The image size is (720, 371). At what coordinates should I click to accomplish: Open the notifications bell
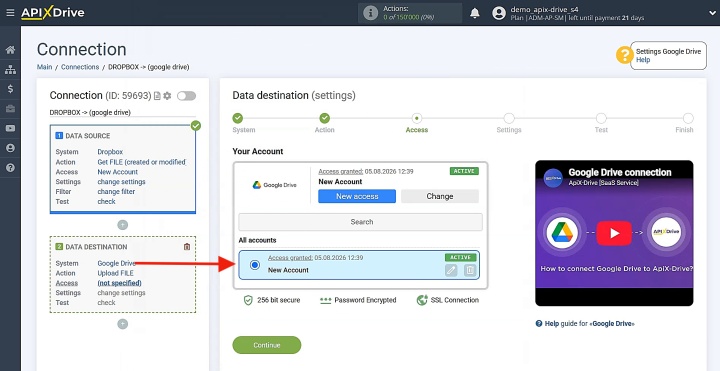pyautogui.click(x=475, y=13)
